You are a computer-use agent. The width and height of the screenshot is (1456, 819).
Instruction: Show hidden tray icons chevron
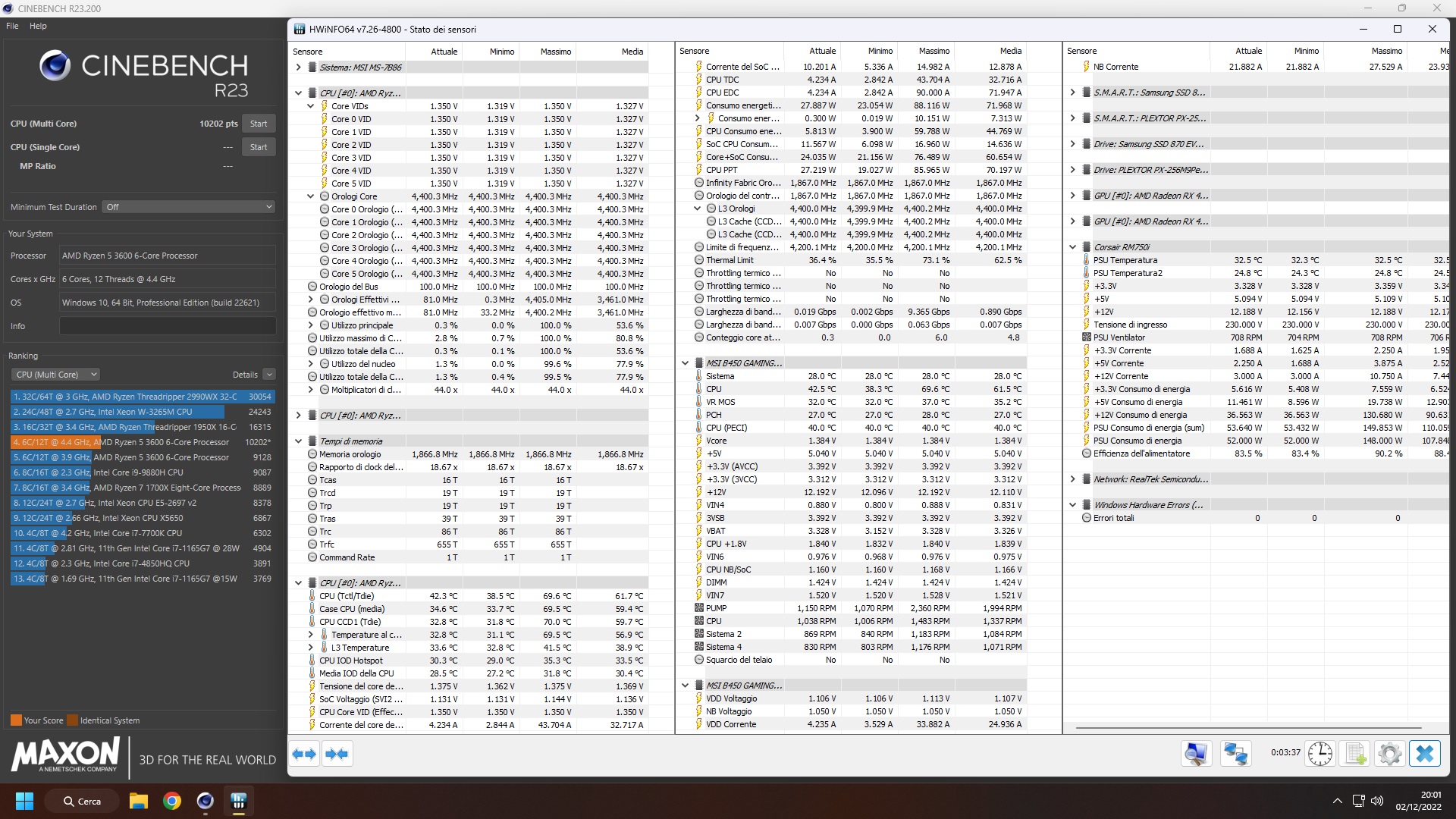(x=1337, y=801)
